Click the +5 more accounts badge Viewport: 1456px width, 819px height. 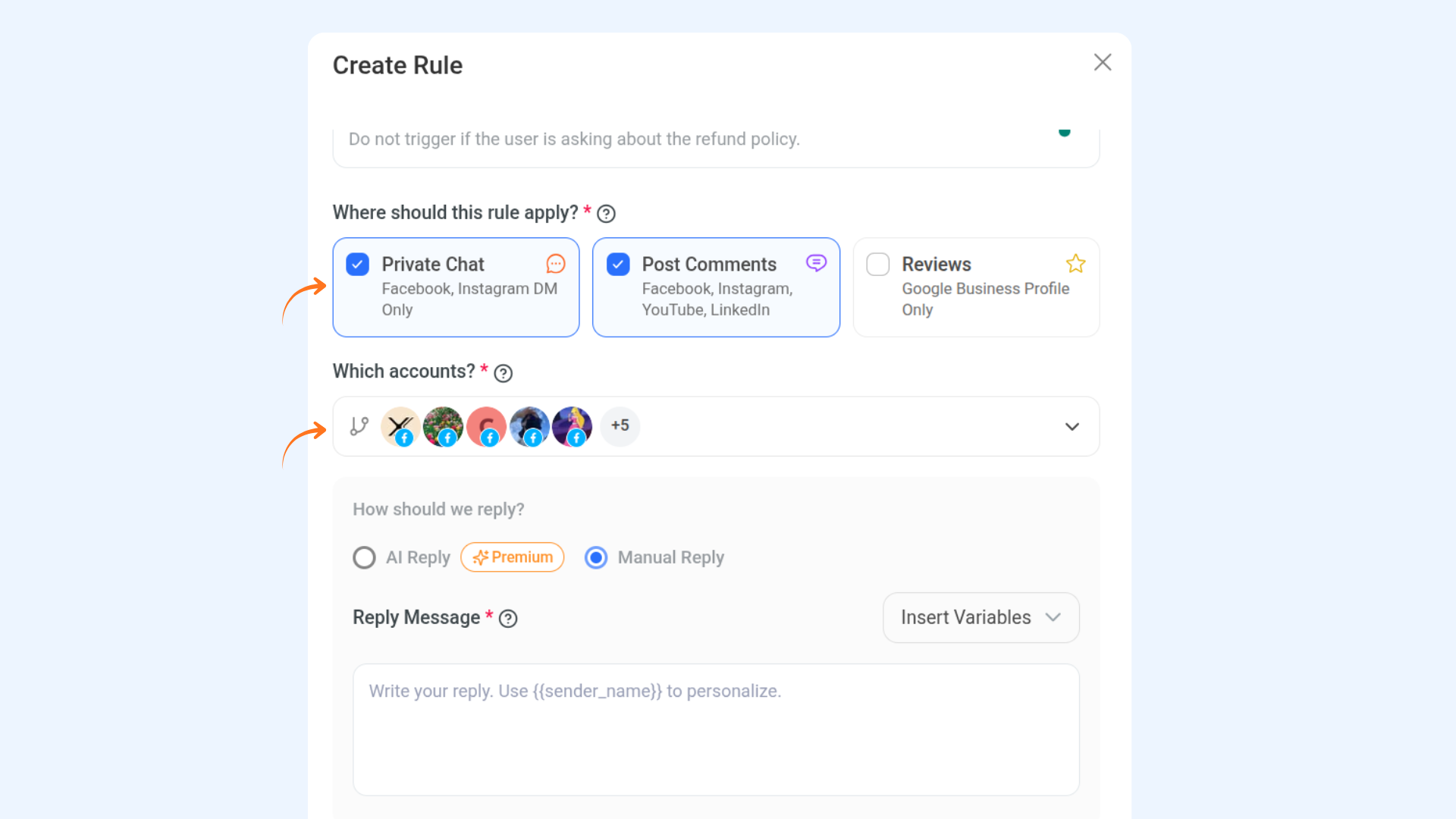(620, 425)
